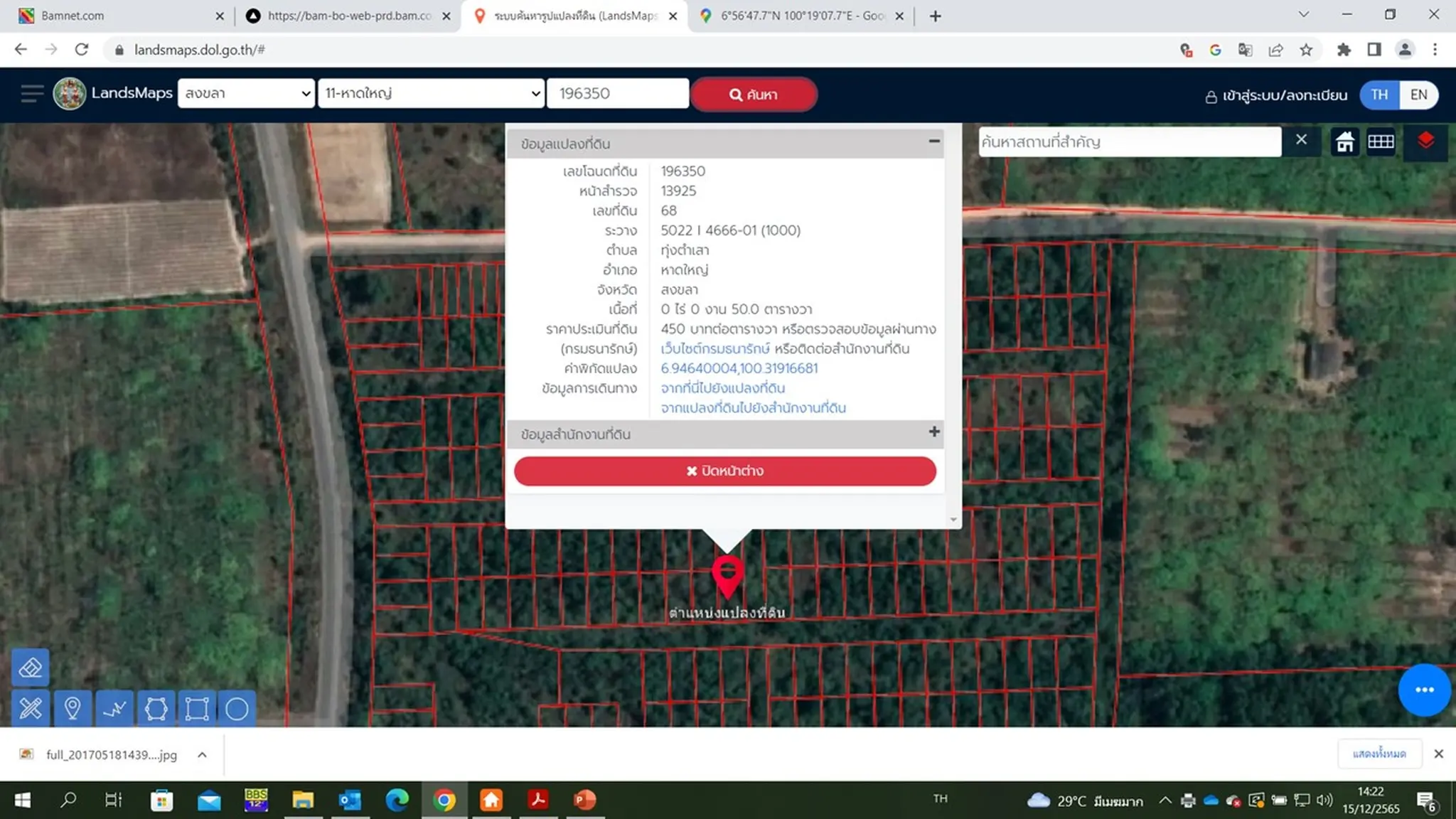
Task: Open the grid table icon
Action: (x=1381, y=141)
